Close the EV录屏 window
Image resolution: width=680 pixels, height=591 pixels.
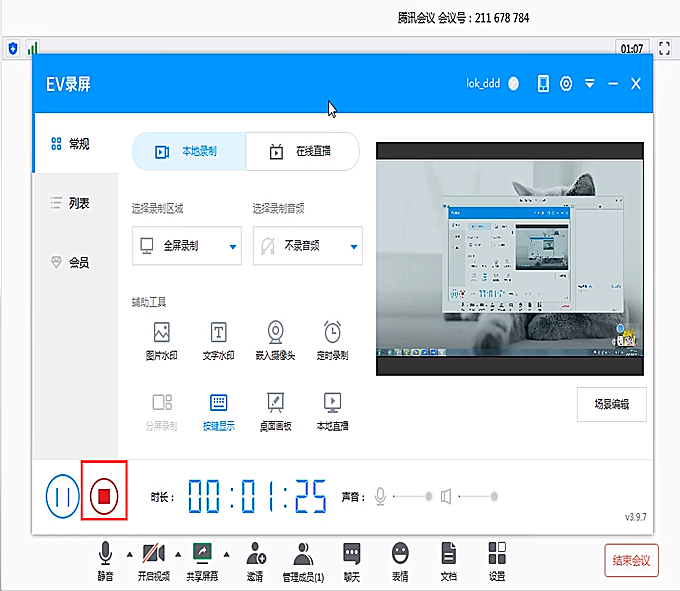[636, 83]
